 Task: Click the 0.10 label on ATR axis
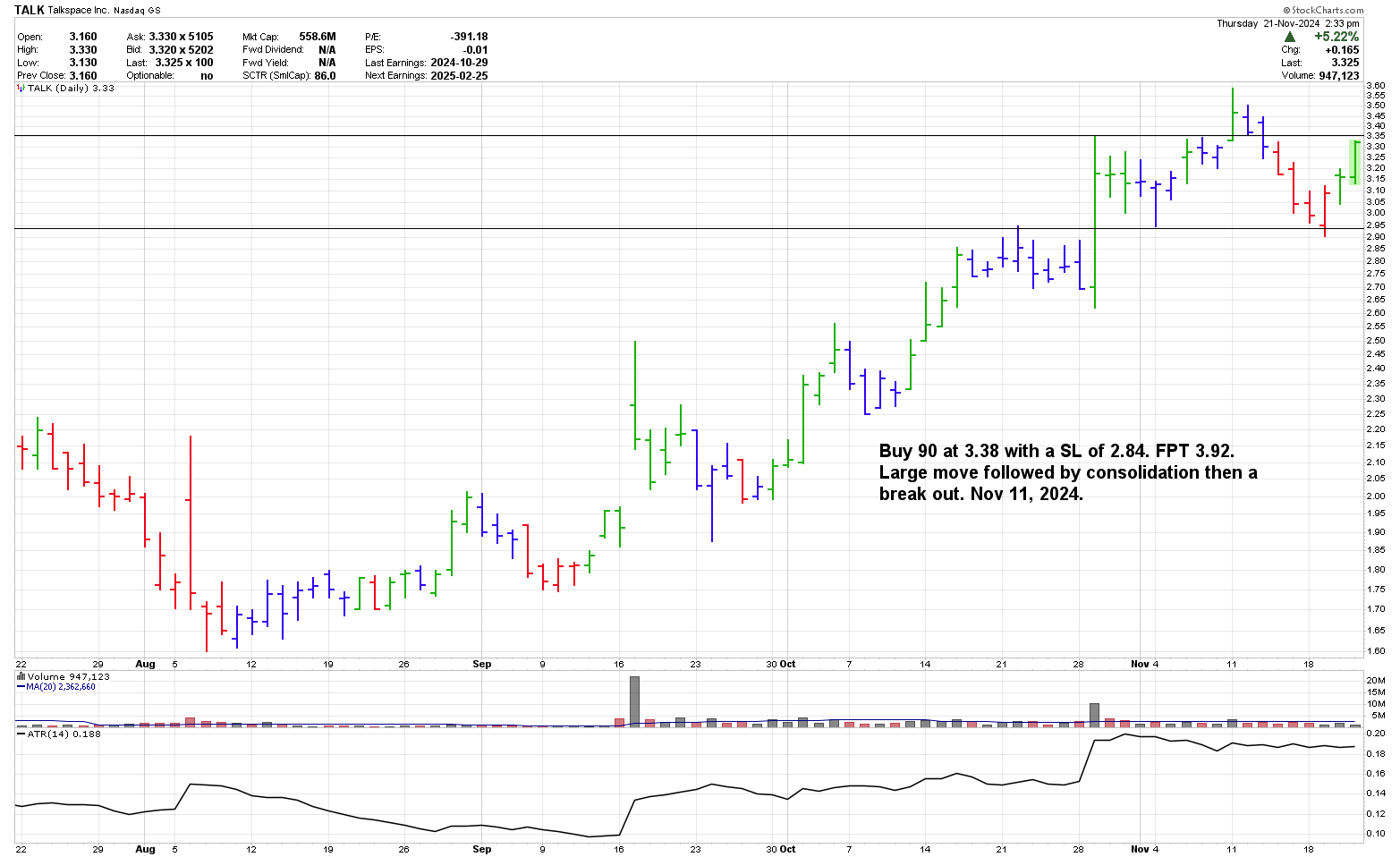tap(1376, 834)
